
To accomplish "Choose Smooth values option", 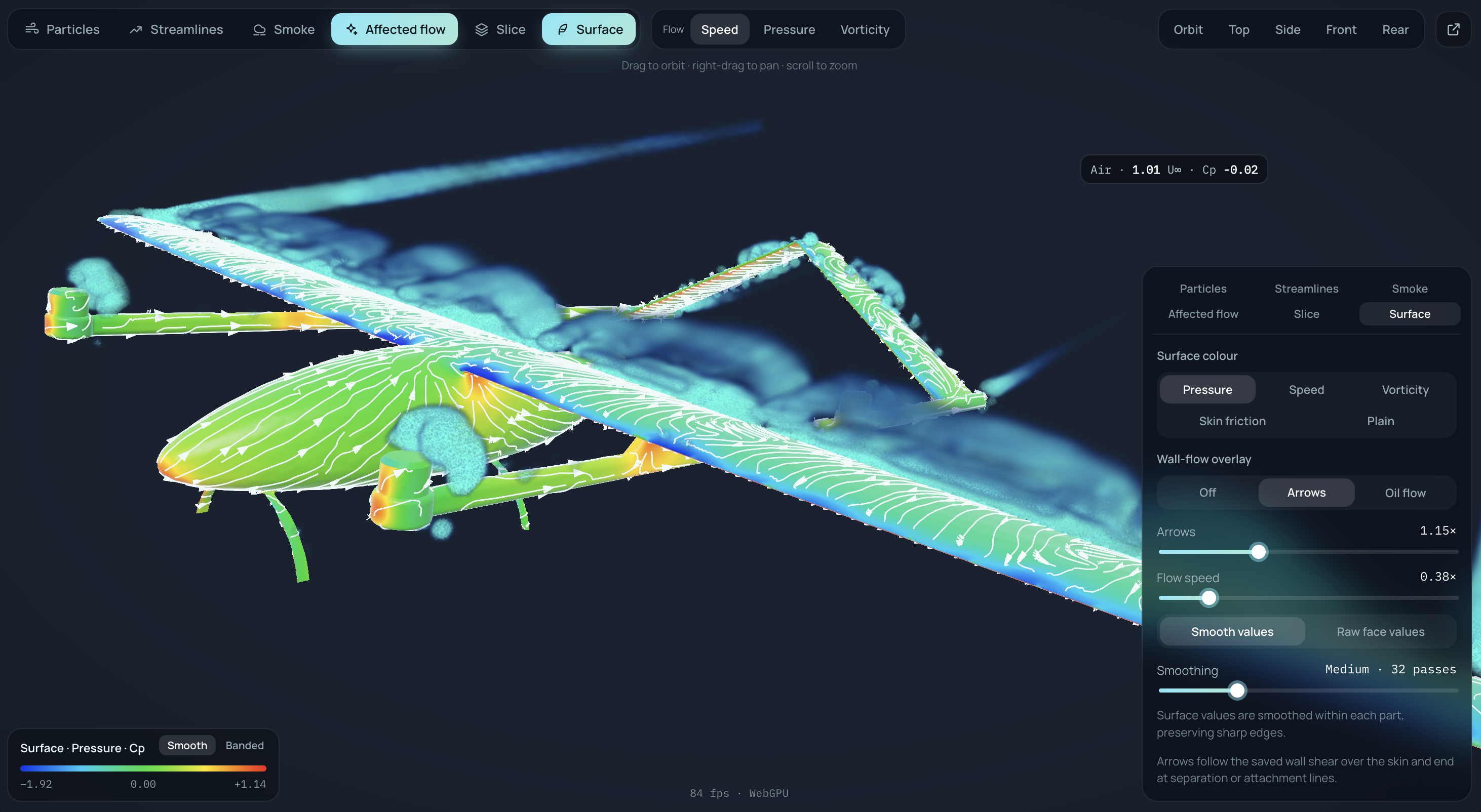I will click(1232, 632).
